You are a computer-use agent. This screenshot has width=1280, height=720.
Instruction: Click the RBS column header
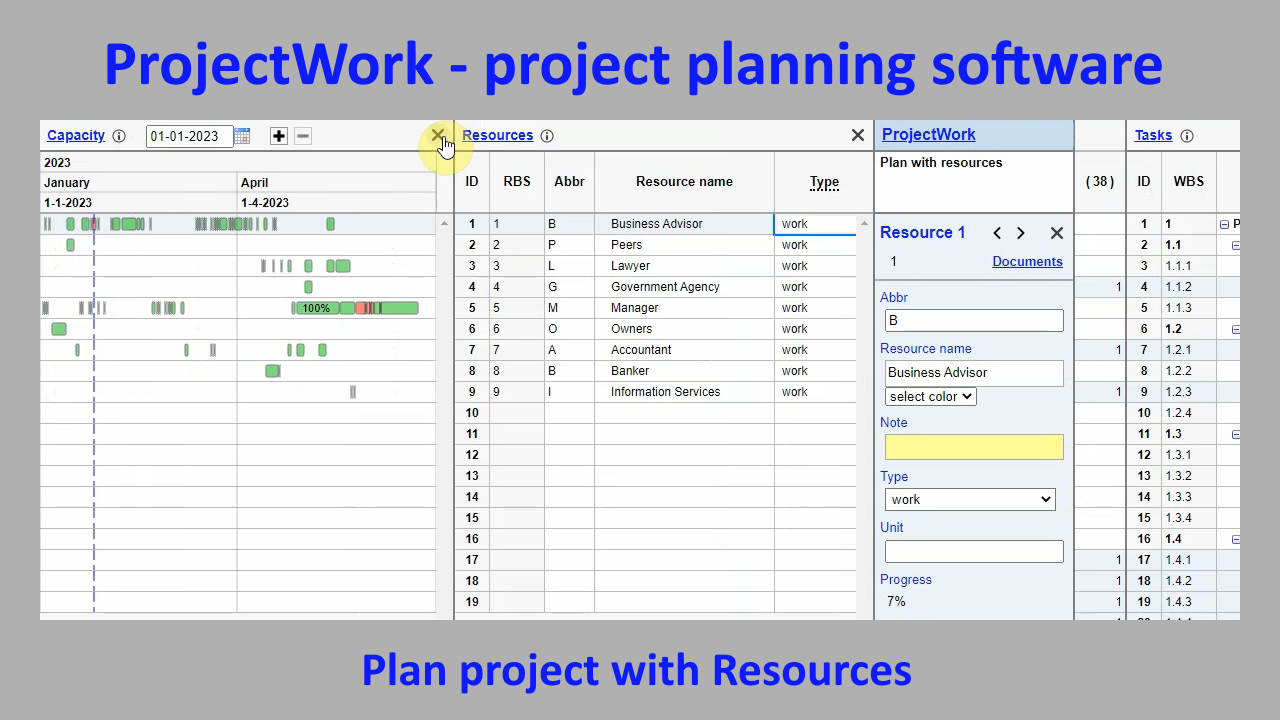(x=517, y=181)
